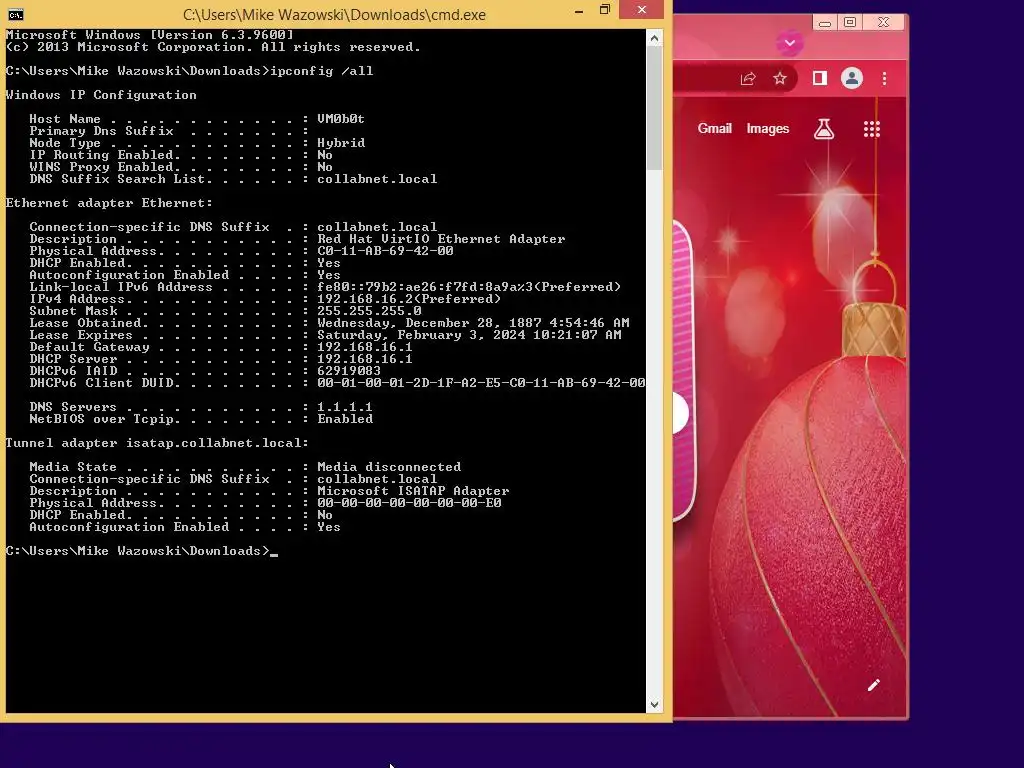
Task: Click physical address C0-11-AB-69-42-00
Action: [385, 251]
